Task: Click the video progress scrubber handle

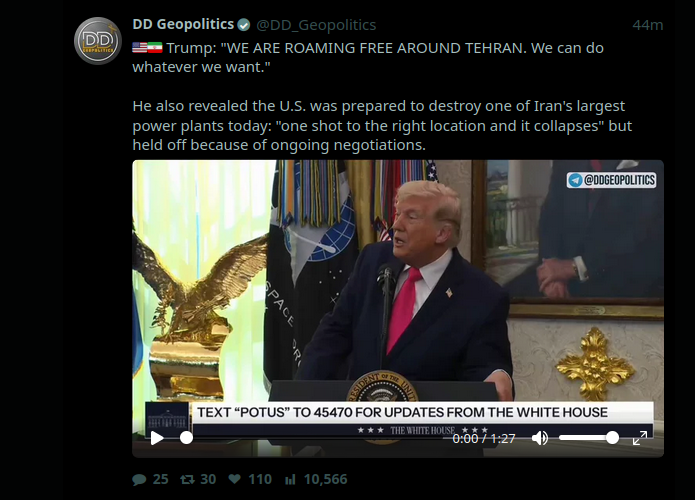Action: pos(186,438)
